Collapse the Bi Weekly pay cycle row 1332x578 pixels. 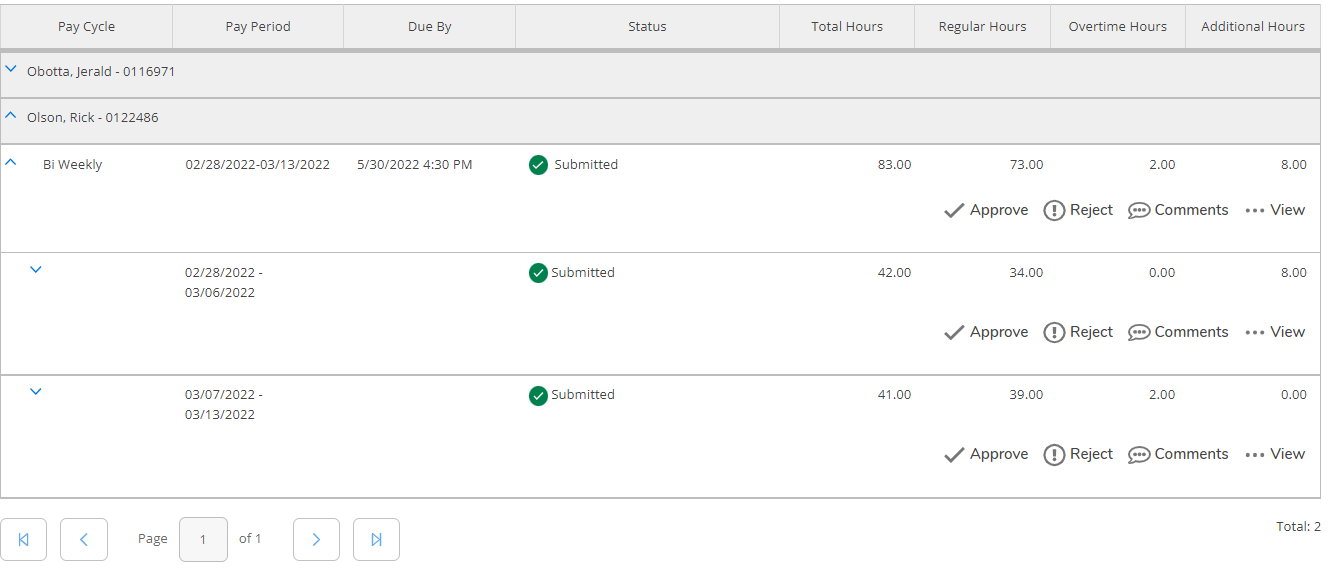point(11,162)
